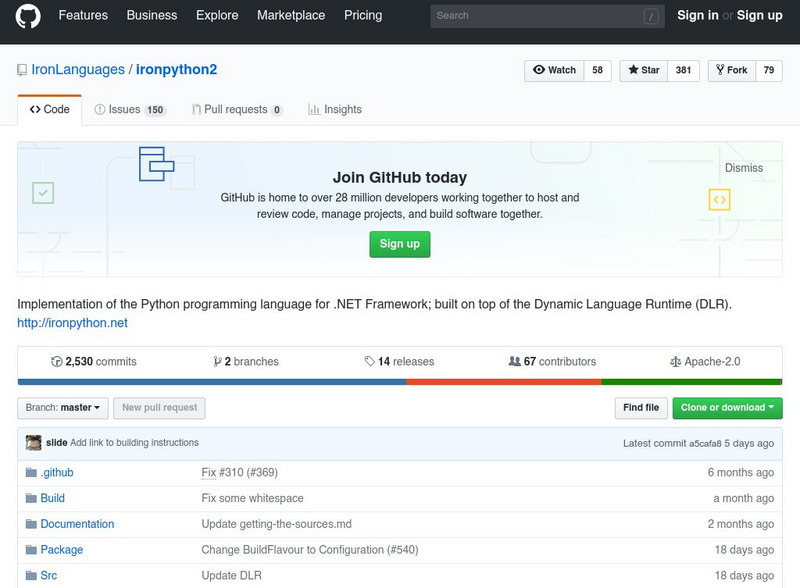Click the repository book icon
Image resolution: width=800 pixels, height=588 pixels.
[x=21, y=71]
